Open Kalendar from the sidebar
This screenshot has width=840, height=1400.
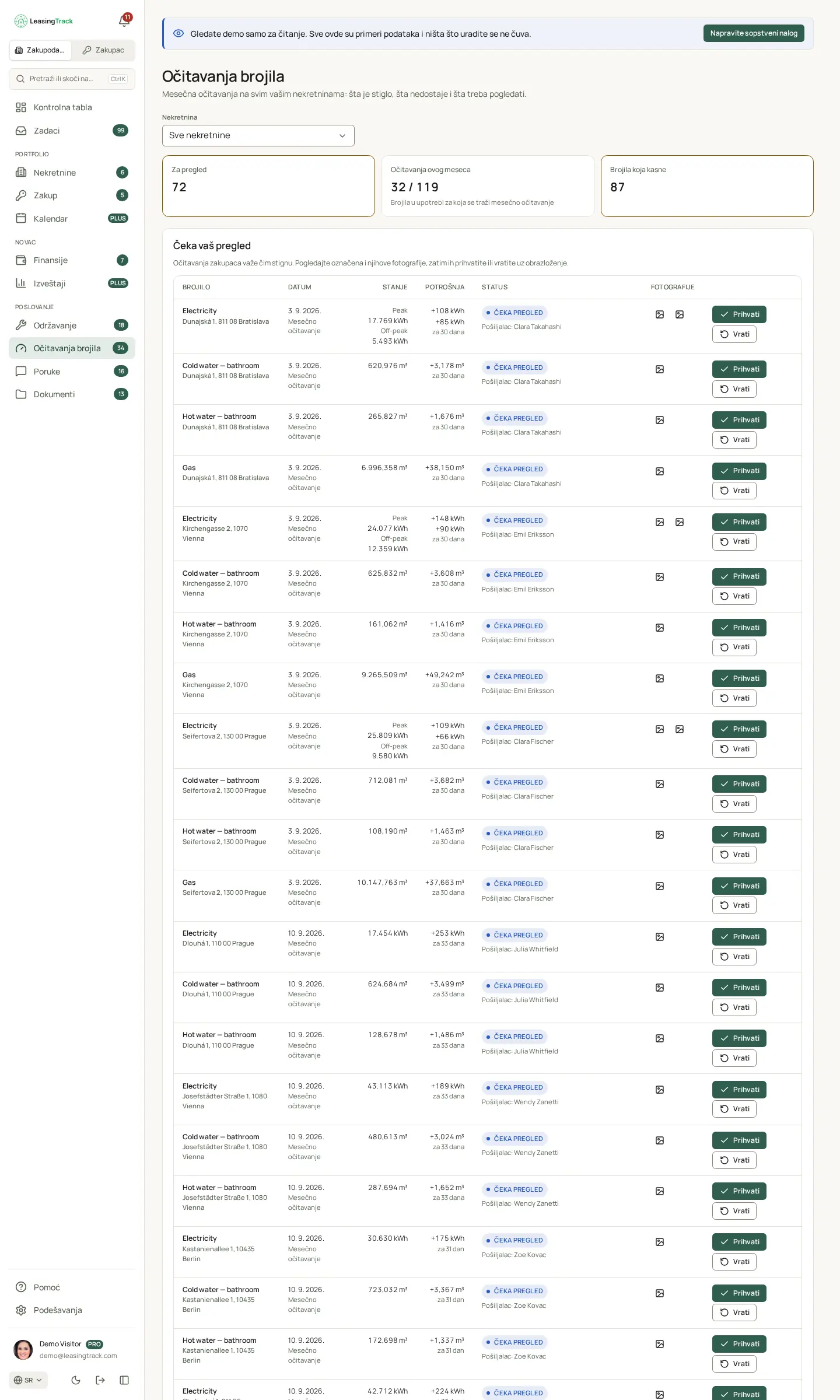[72, 219]
